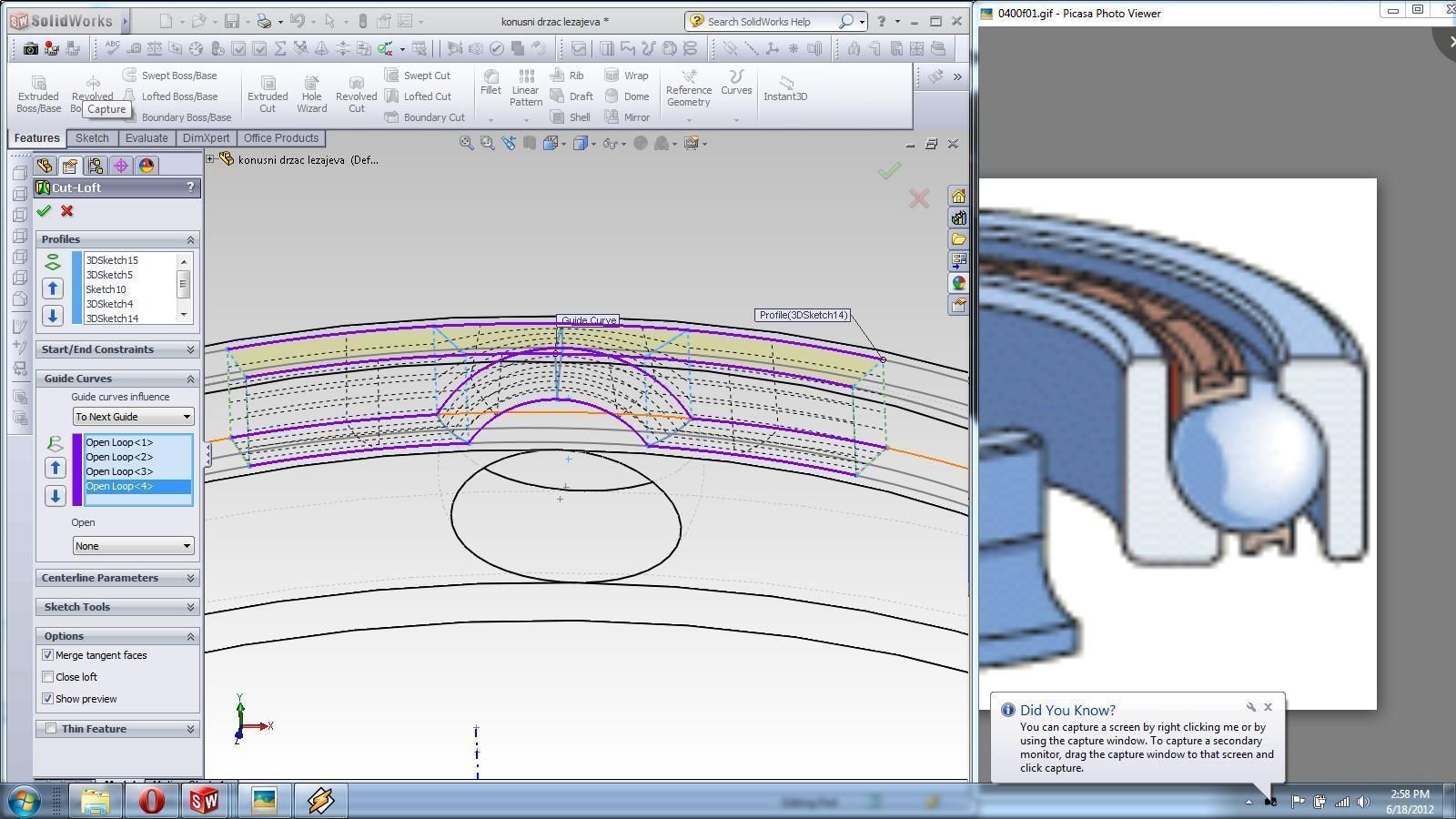Toggle the Show preview checkbox
The image size is (1456, 819).
pyautogui.click(x=48, y=699)
